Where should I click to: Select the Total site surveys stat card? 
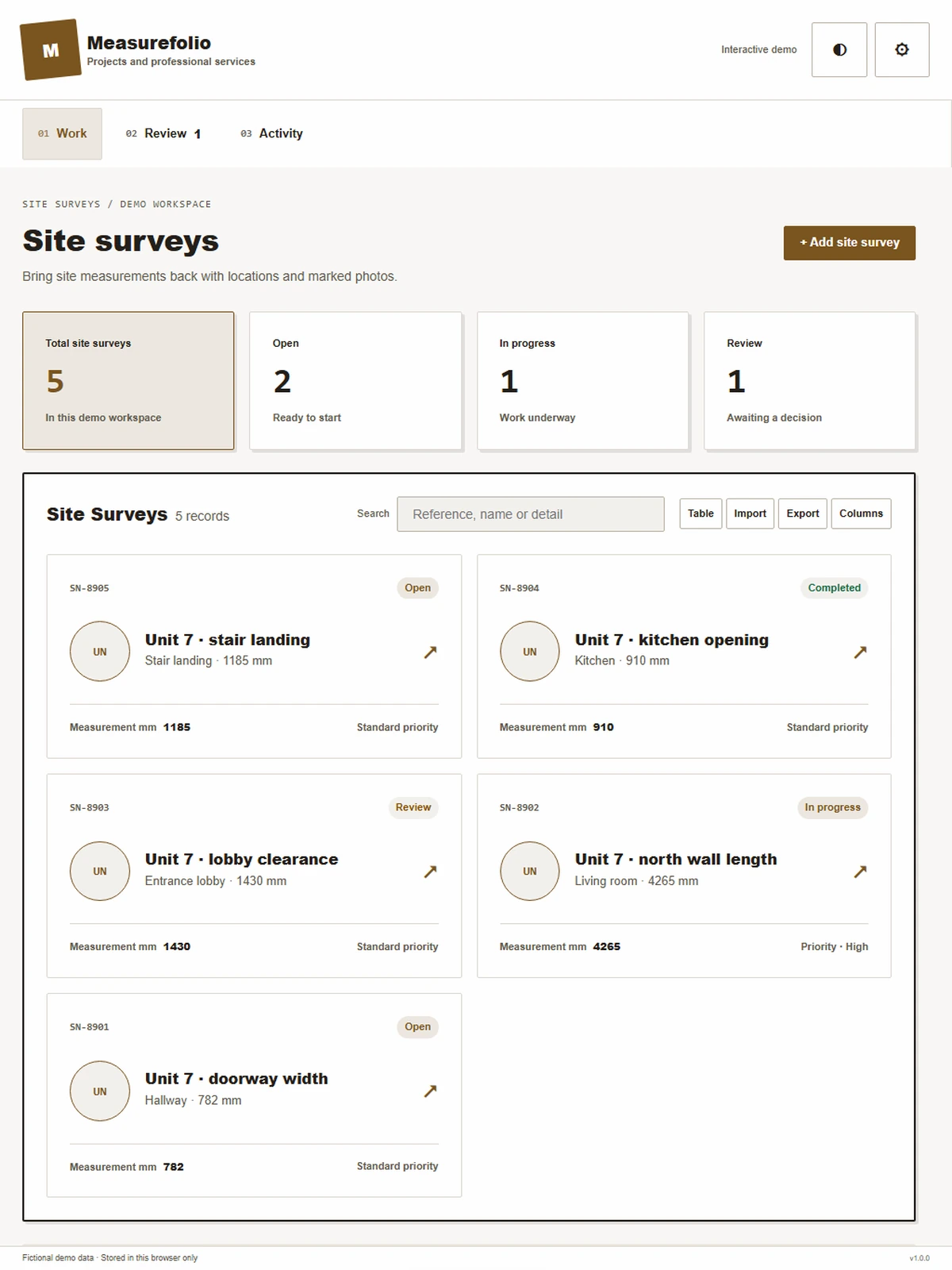pyautogui.click(x=129, y=381)
